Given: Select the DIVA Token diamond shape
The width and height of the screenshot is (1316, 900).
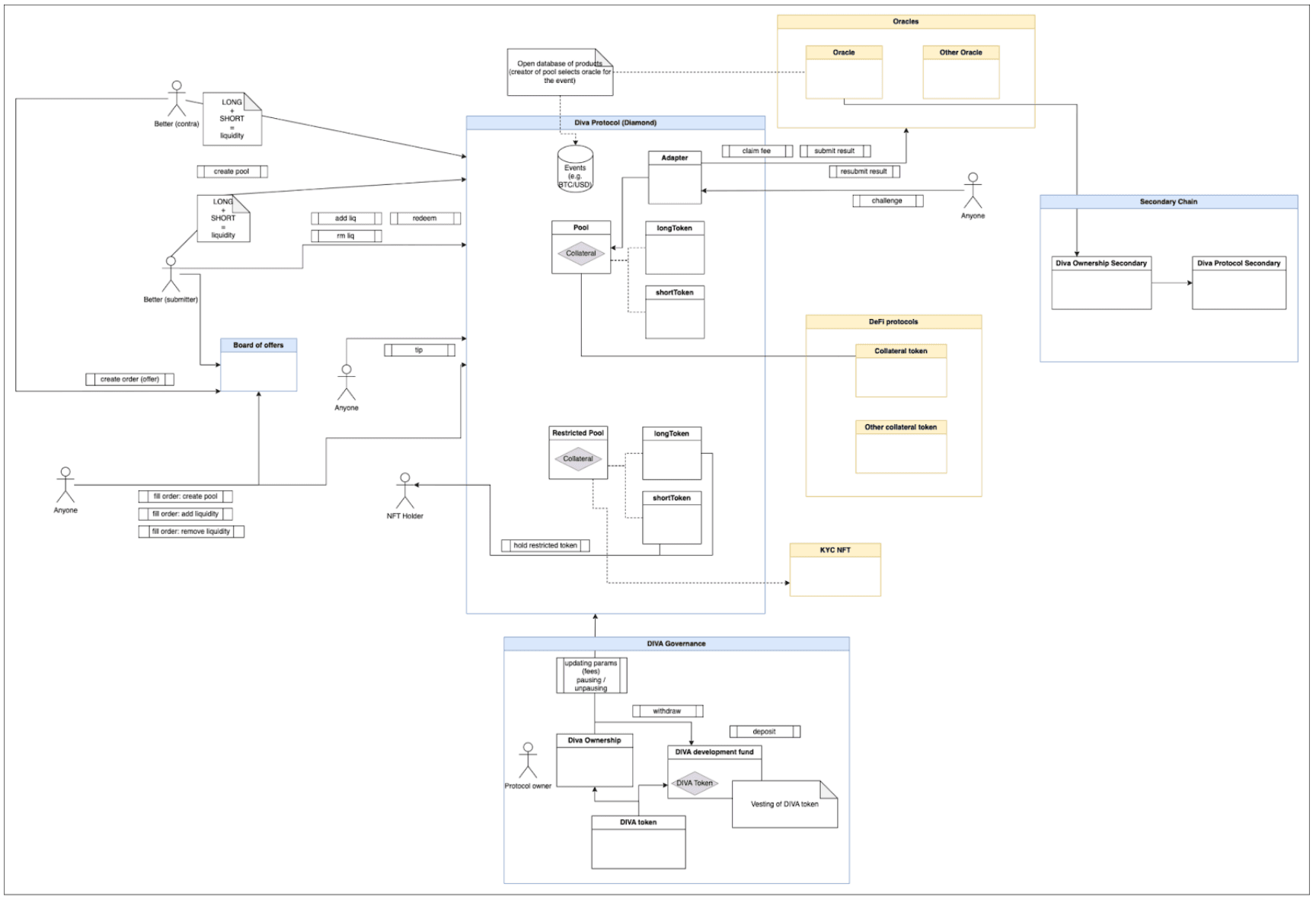Looking at the screenshot, I should tap(695, 783).
